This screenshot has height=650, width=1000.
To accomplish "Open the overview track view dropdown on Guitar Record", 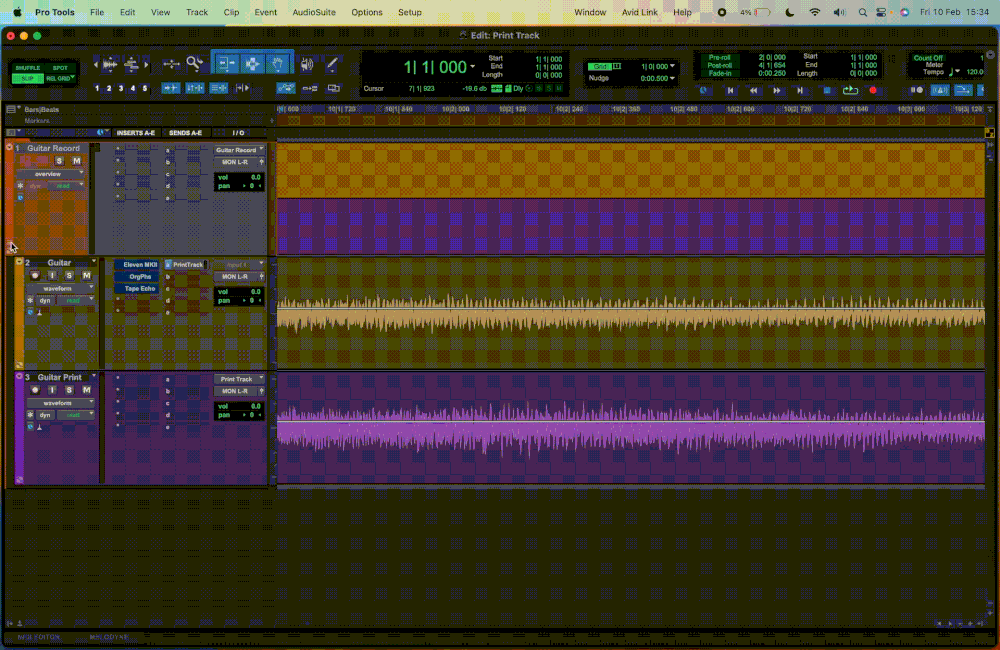I will point(48,174).
